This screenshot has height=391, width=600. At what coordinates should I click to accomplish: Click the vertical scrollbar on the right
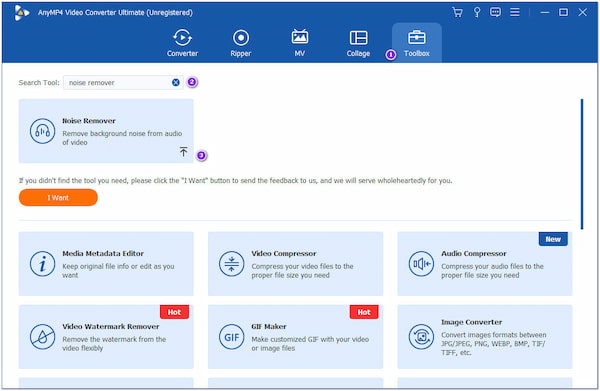pos(582,164)
